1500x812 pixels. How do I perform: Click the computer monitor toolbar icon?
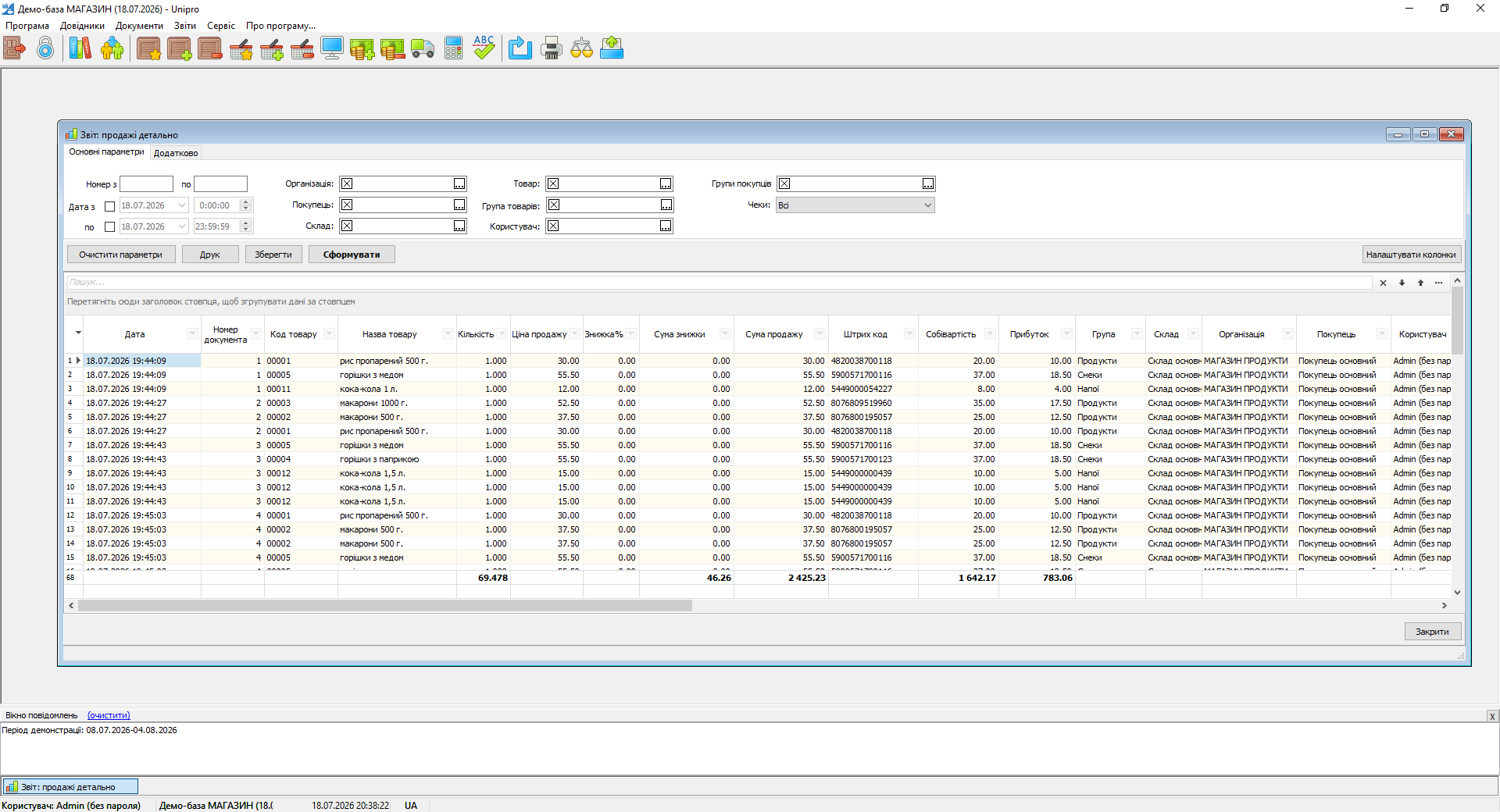tap(332, 48)
